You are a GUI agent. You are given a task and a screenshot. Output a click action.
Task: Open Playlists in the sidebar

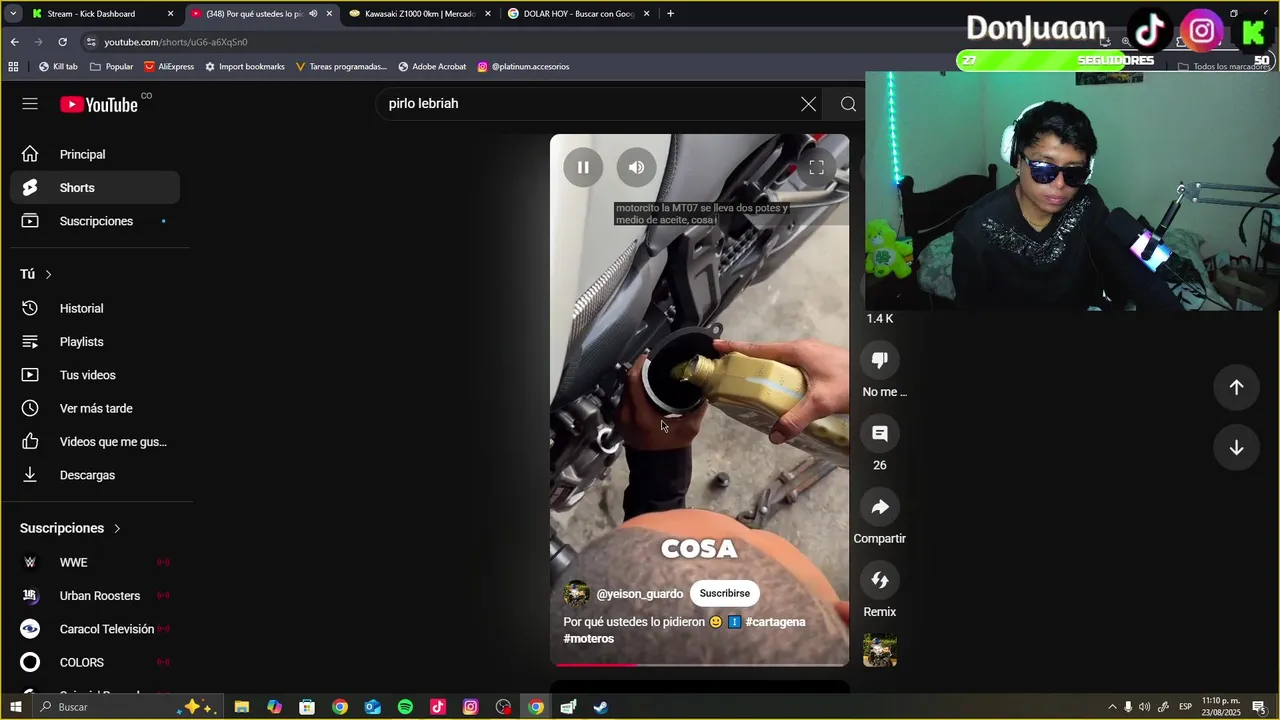pos(95,342)
